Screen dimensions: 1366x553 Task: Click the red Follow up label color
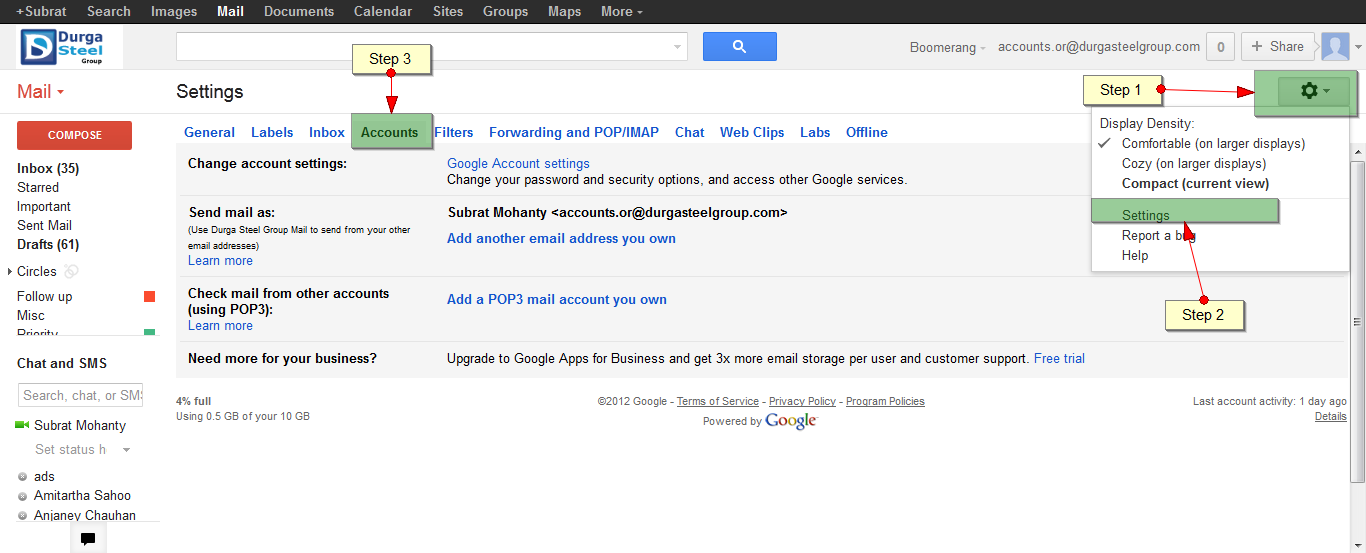(x=150, y=296)
